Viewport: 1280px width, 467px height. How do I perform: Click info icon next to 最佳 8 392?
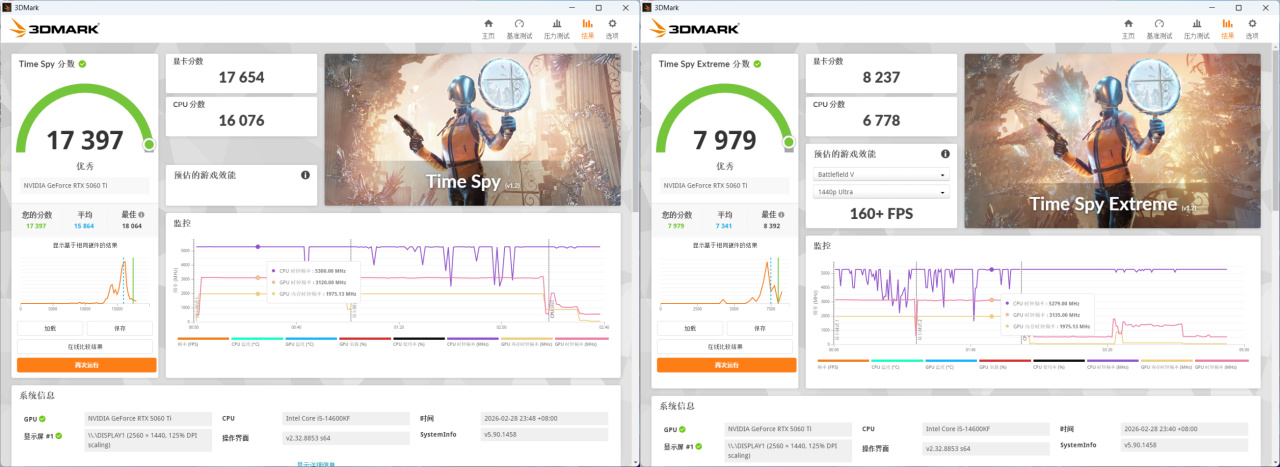pyautogui.click(x=781, y=214)
